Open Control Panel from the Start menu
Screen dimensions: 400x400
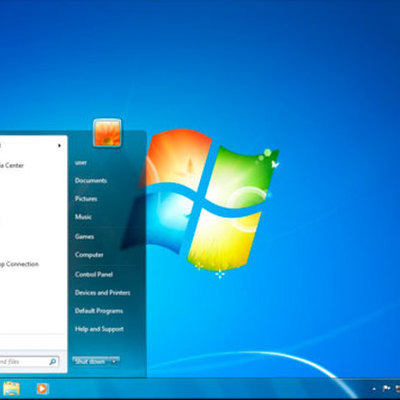coord(94,274)
